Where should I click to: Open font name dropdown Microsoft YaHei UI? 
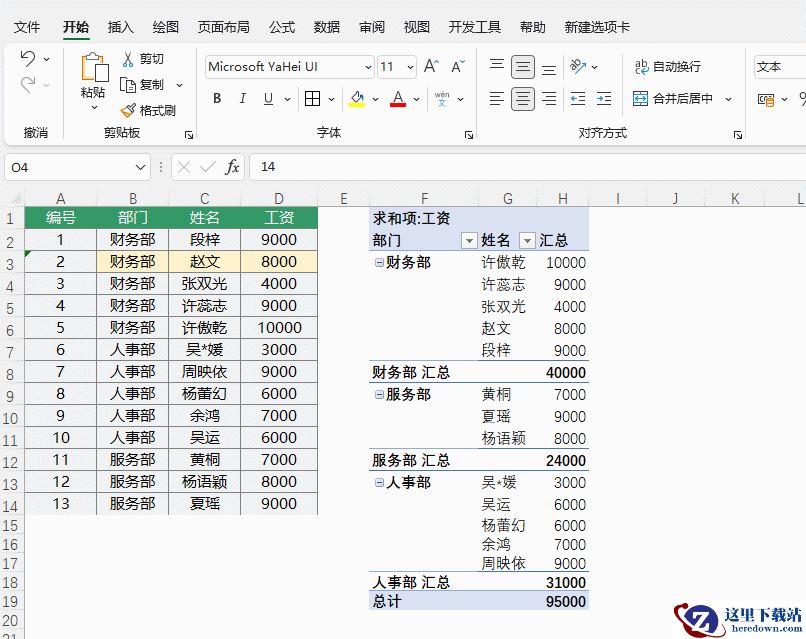click(x=368, y=67)
